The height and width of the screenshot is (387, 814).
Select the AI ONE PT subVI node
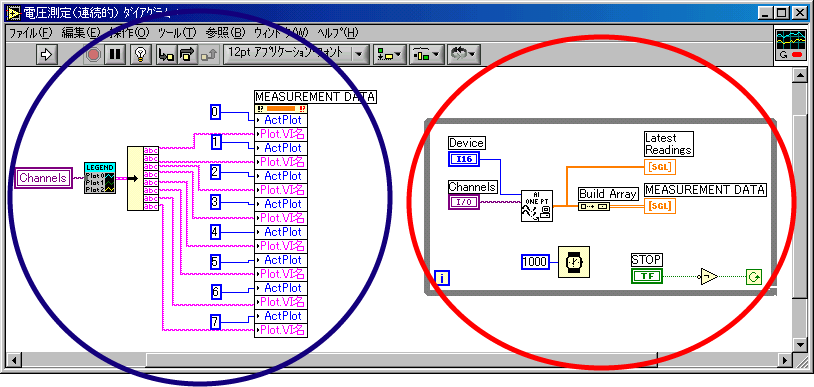point(537,206)
